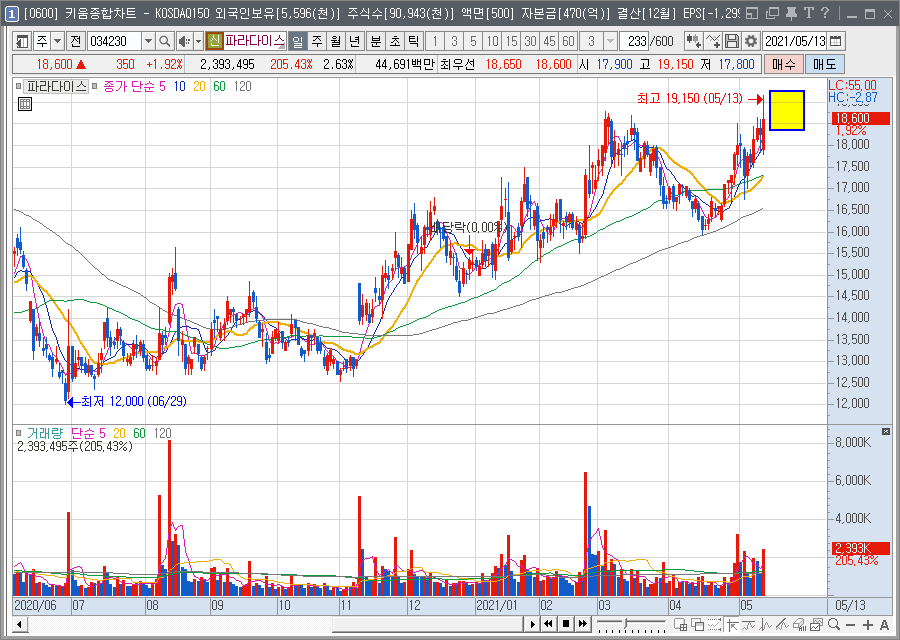Click the 매도 sell button

825,64
